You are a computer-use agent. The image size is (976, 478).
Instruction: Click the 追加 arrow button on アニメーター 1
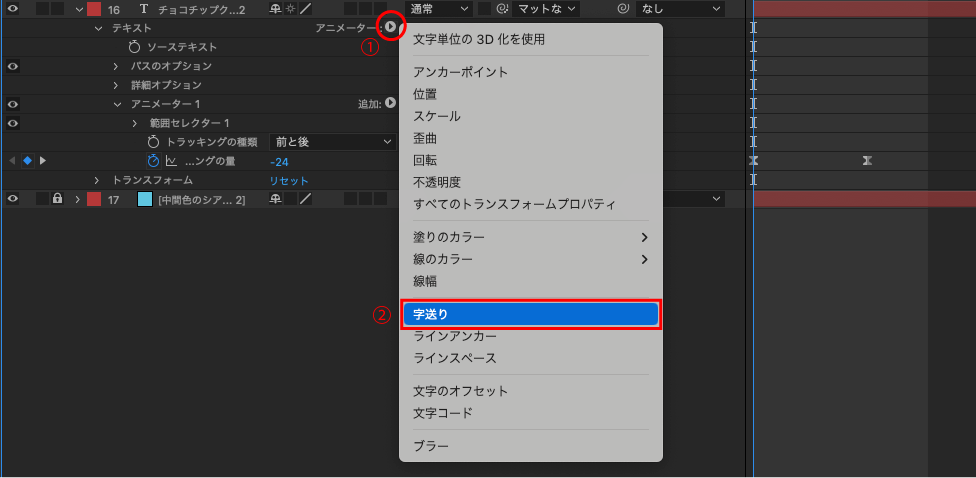pos(390,103)
